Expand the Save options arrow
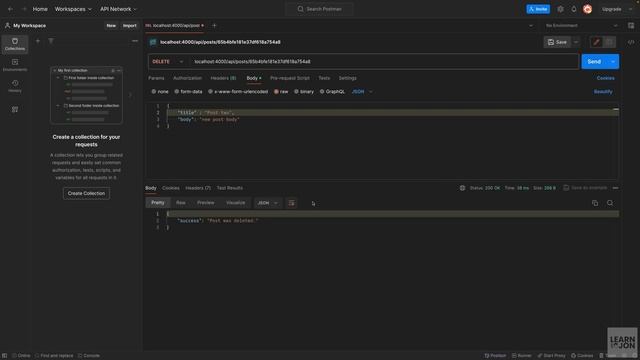Screen dimensions: 640x360 coord(576,42)
